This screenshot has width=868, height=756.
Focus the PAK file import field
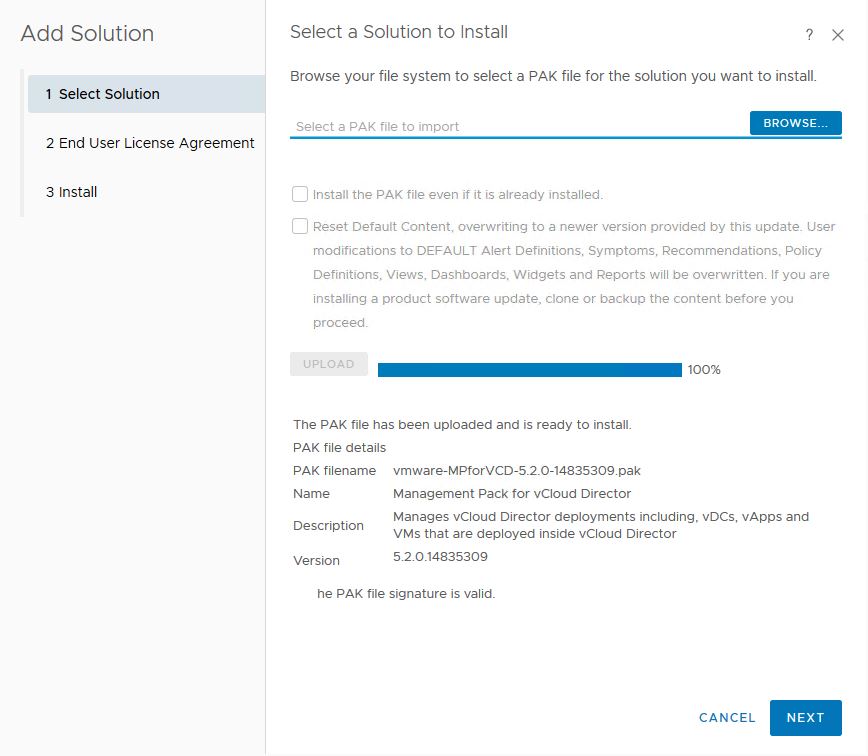click(518, 126)
